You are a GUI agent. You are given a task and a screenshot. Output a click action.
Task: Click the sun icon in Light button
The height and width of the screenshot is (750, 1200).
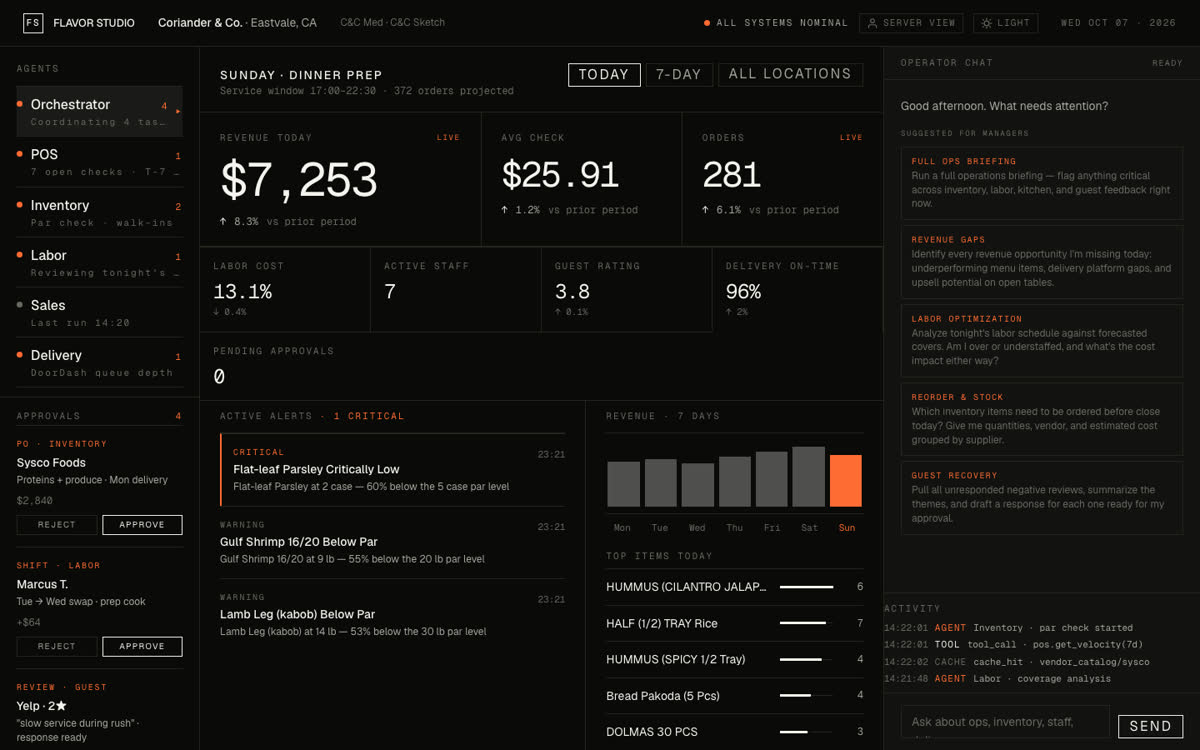986,23
